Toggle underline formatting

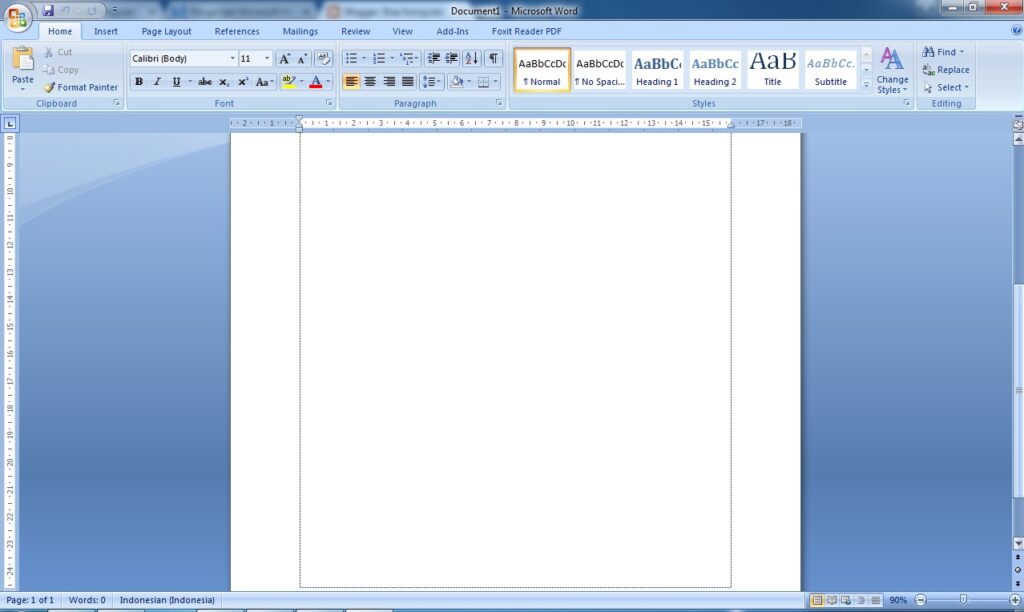pyautogui.click(x=176, y=82)
